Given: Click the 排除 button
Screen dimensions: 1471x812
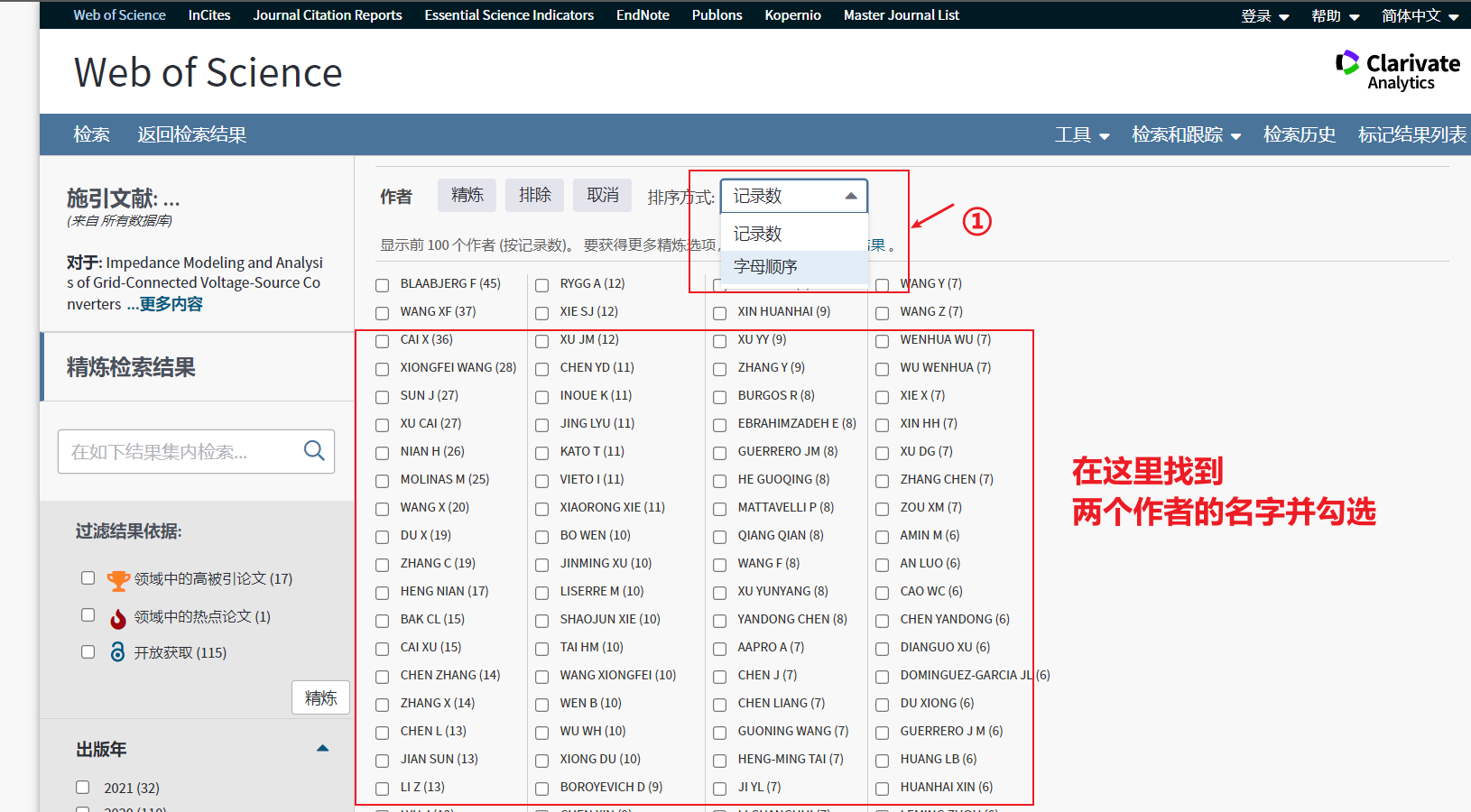Looking at the screenshot, I should (535, 195).
